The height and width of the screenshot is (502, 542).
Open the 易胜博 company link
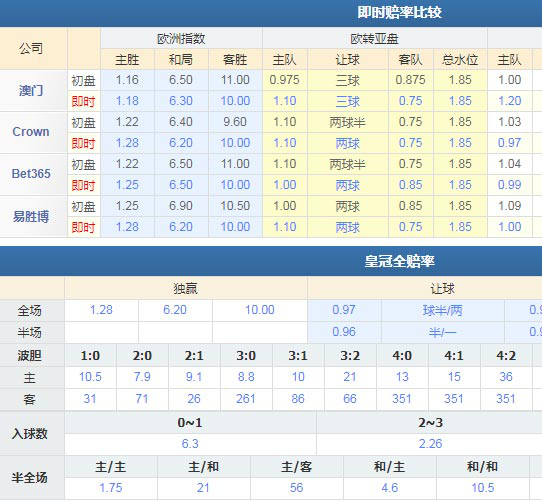coord(31,216)
